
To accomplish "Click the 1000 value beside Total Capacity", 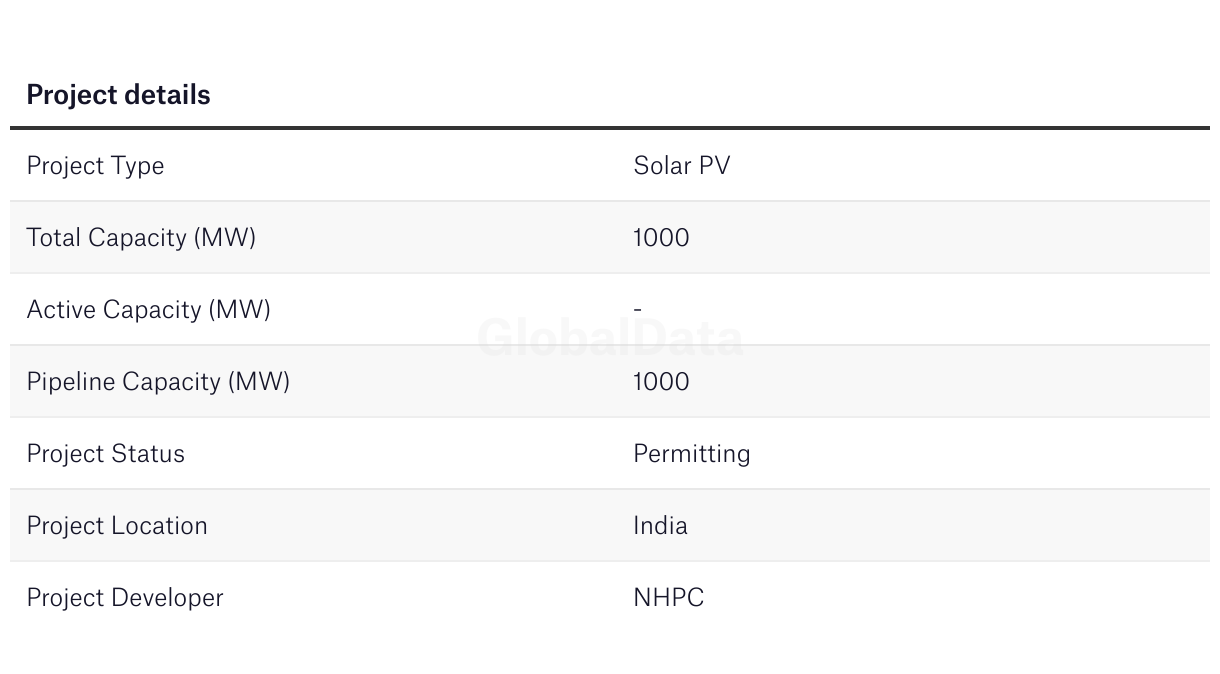I will (661, 237).
